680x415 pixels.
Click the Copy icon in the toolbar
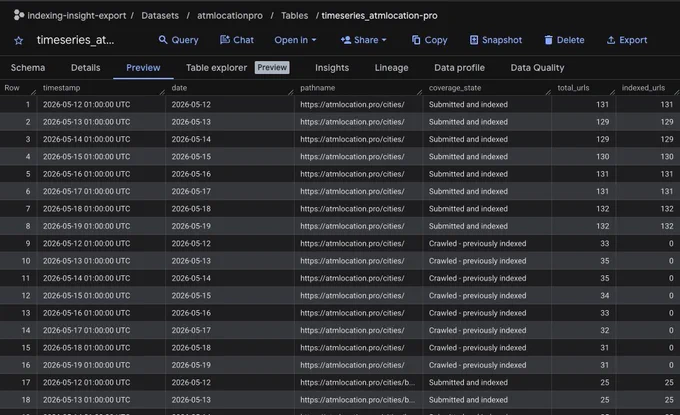(416, 40)
